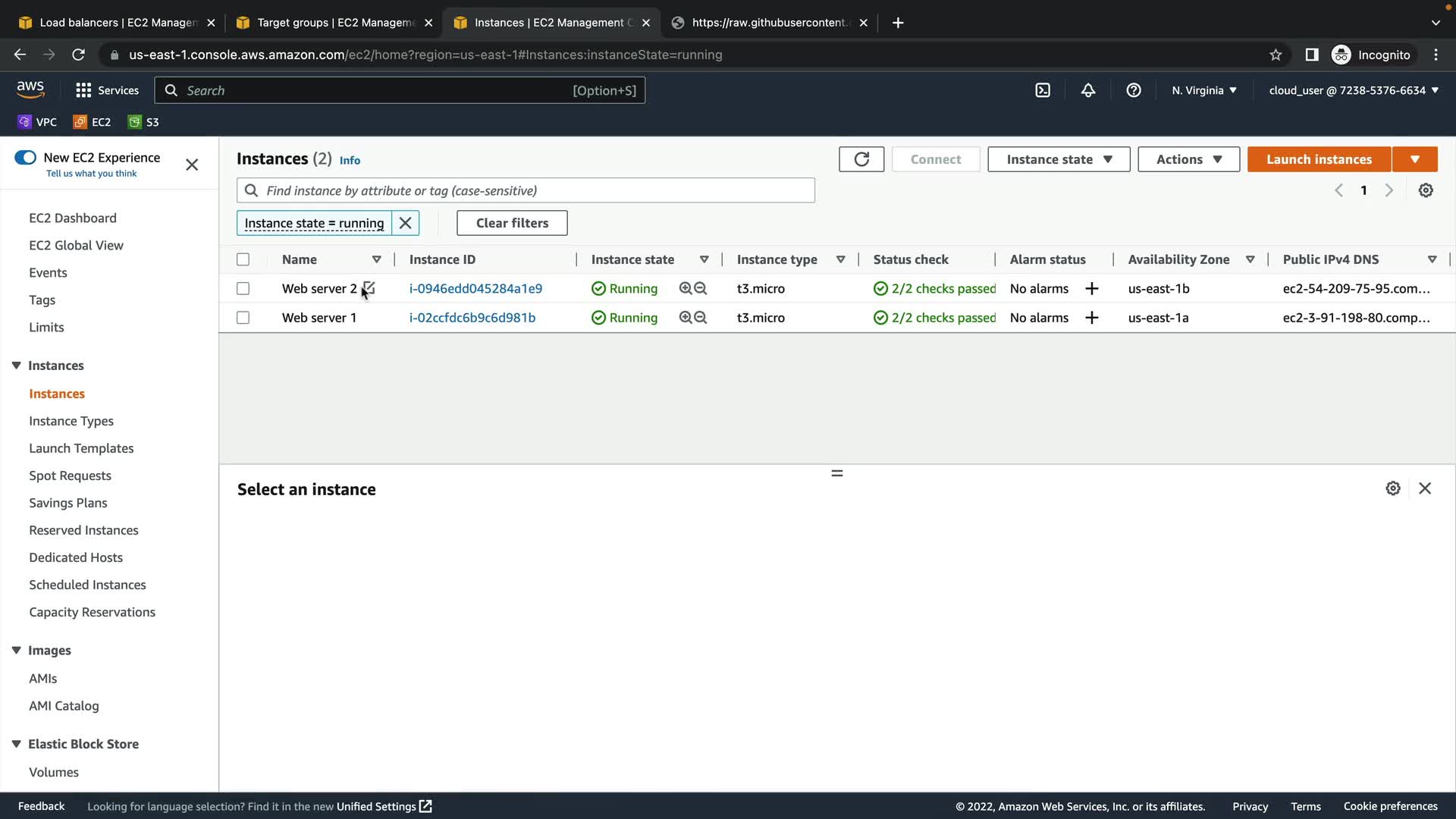Add alarm for Web server 2

[x=1092, y=289]
